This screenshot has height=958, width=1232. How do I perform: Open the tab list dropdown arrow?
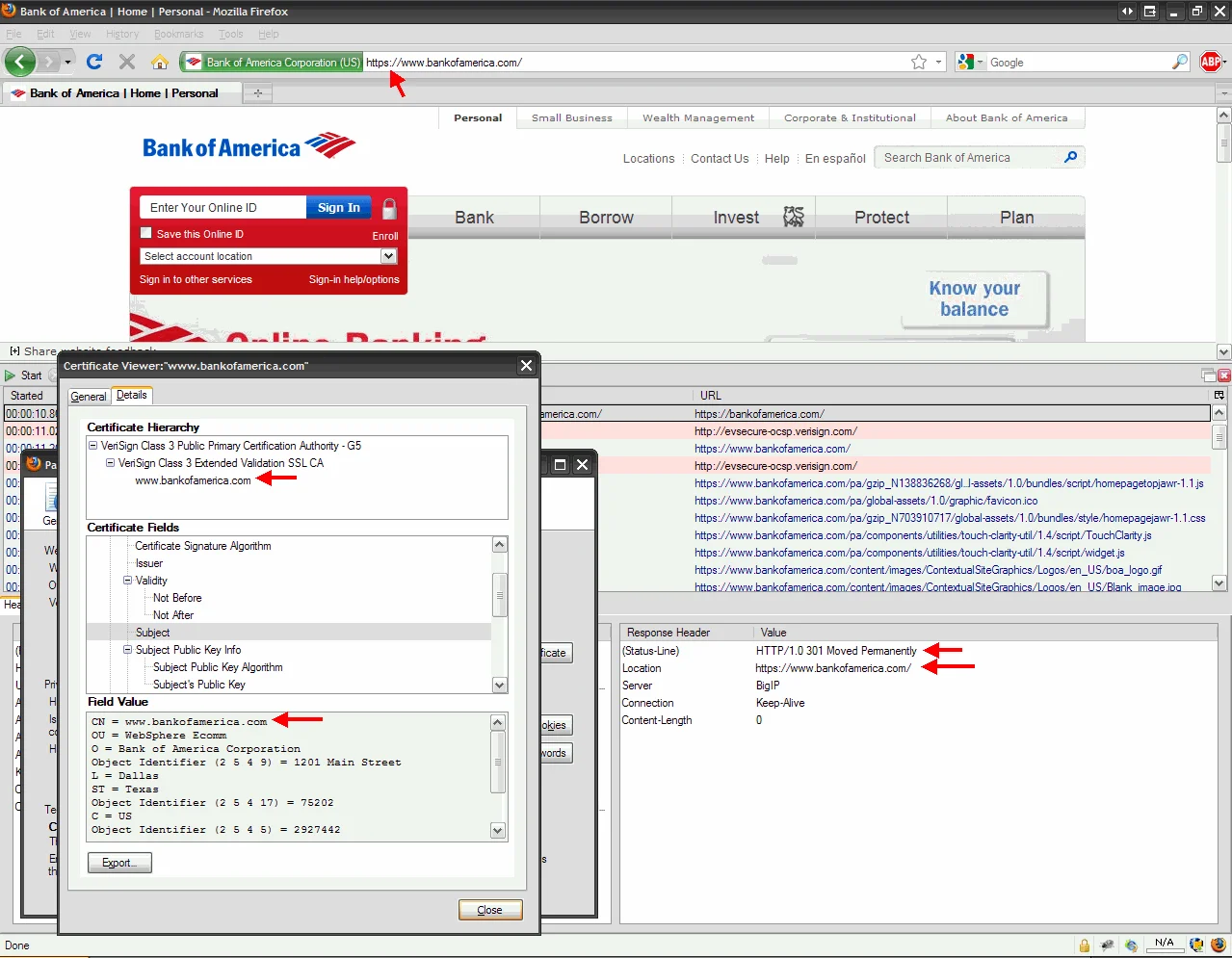coord(1223,93)
